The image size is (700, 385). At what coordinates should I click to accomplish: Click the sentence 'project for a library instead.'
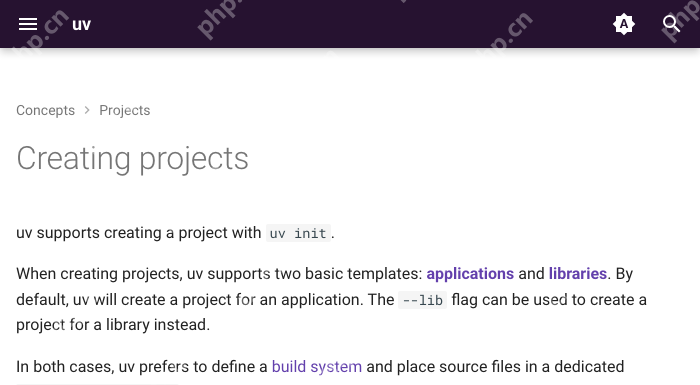pos(113,325)
